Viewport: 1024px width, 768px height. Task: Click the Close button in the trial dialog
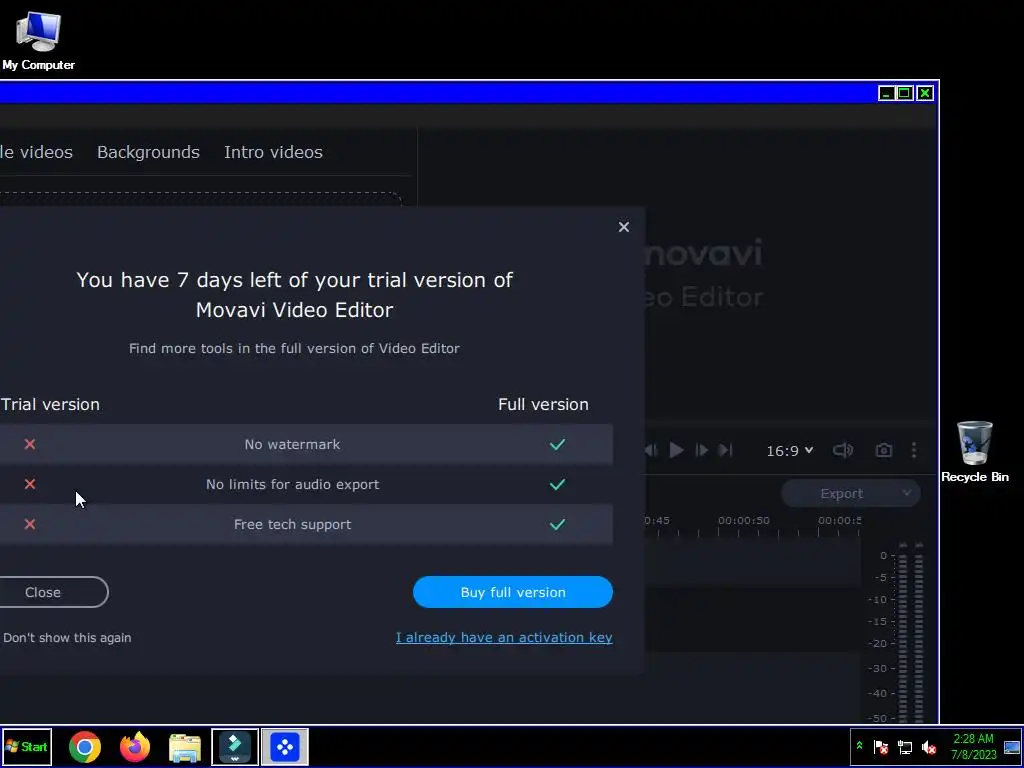[43, 592]
